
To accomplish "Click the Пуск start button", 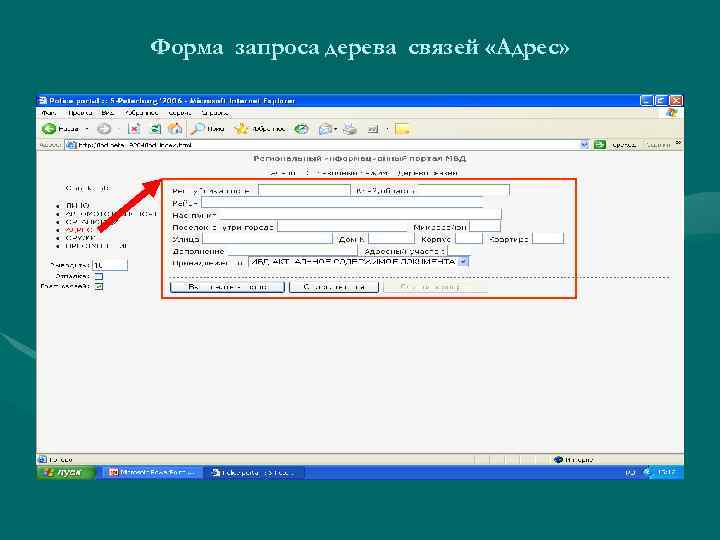I will tap(66, 472).
